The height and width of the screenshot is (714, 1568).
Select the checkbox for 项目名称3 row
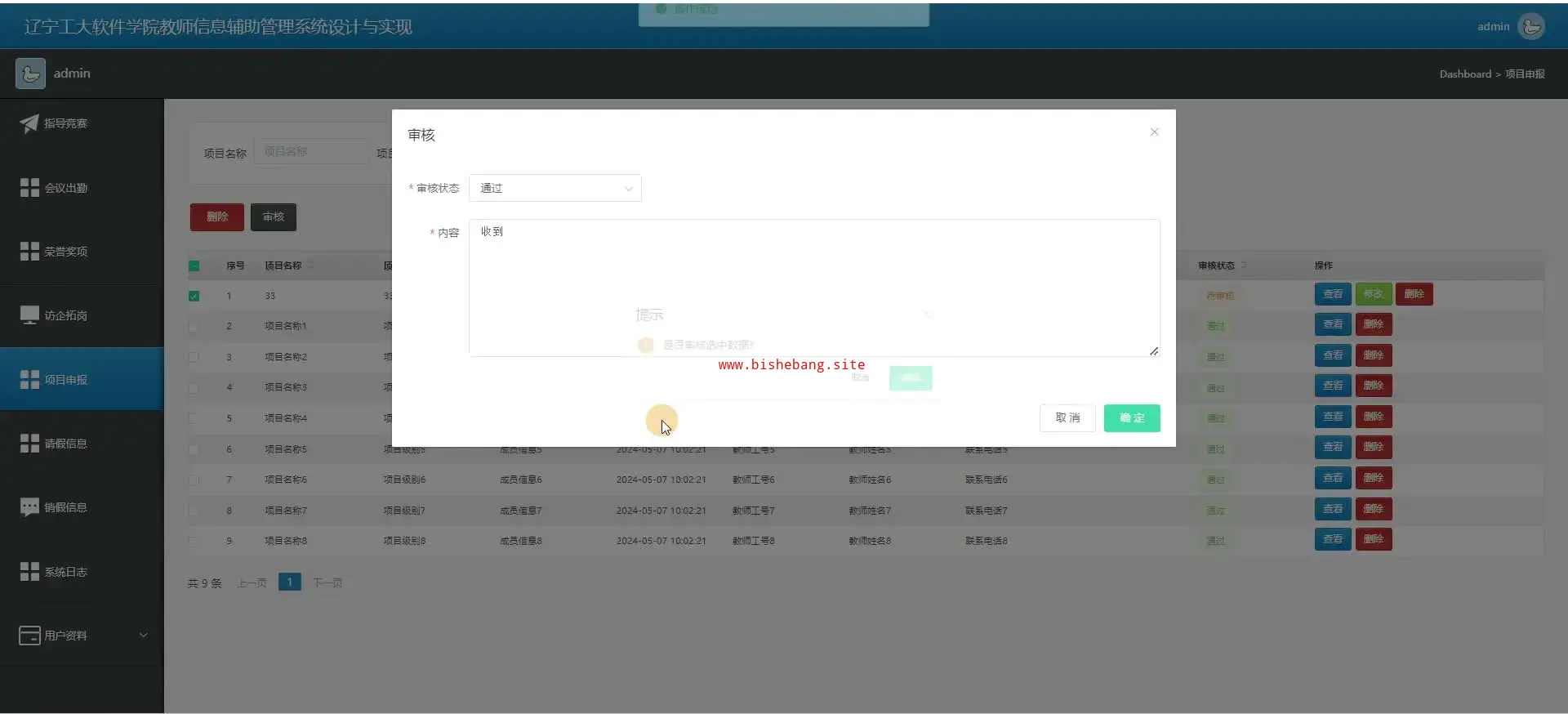(x=194, y=387)
